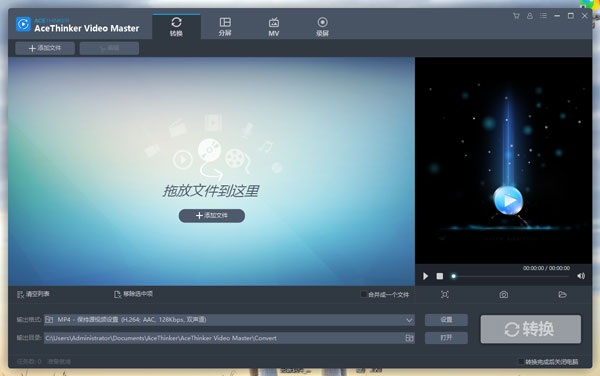Toggle fullscreen preview icon
This screenshot has width=600, height=376.
click(445, 295)
